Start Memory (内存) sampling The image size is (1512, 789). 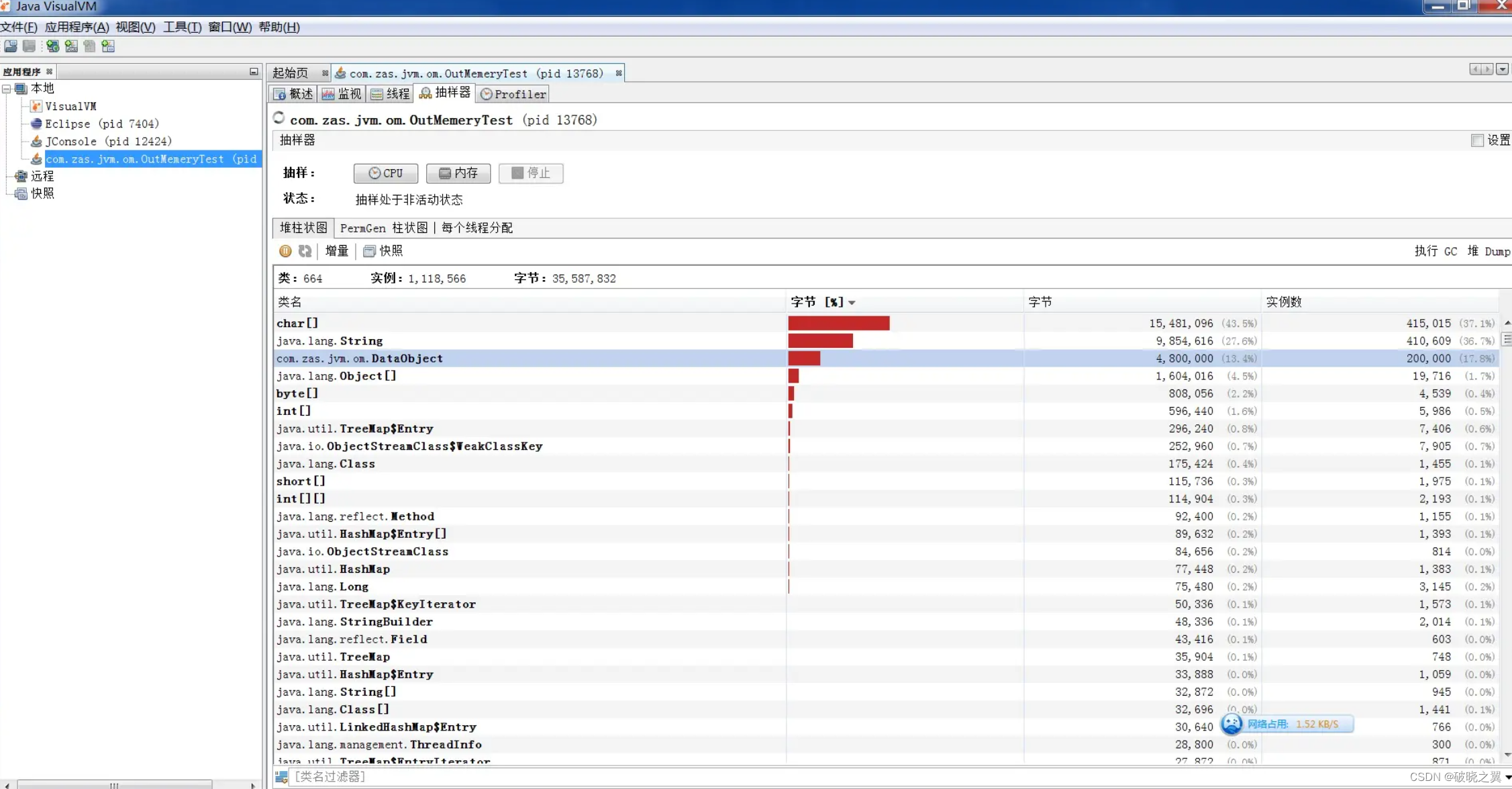pyautogui.click(x=458, y=173)
